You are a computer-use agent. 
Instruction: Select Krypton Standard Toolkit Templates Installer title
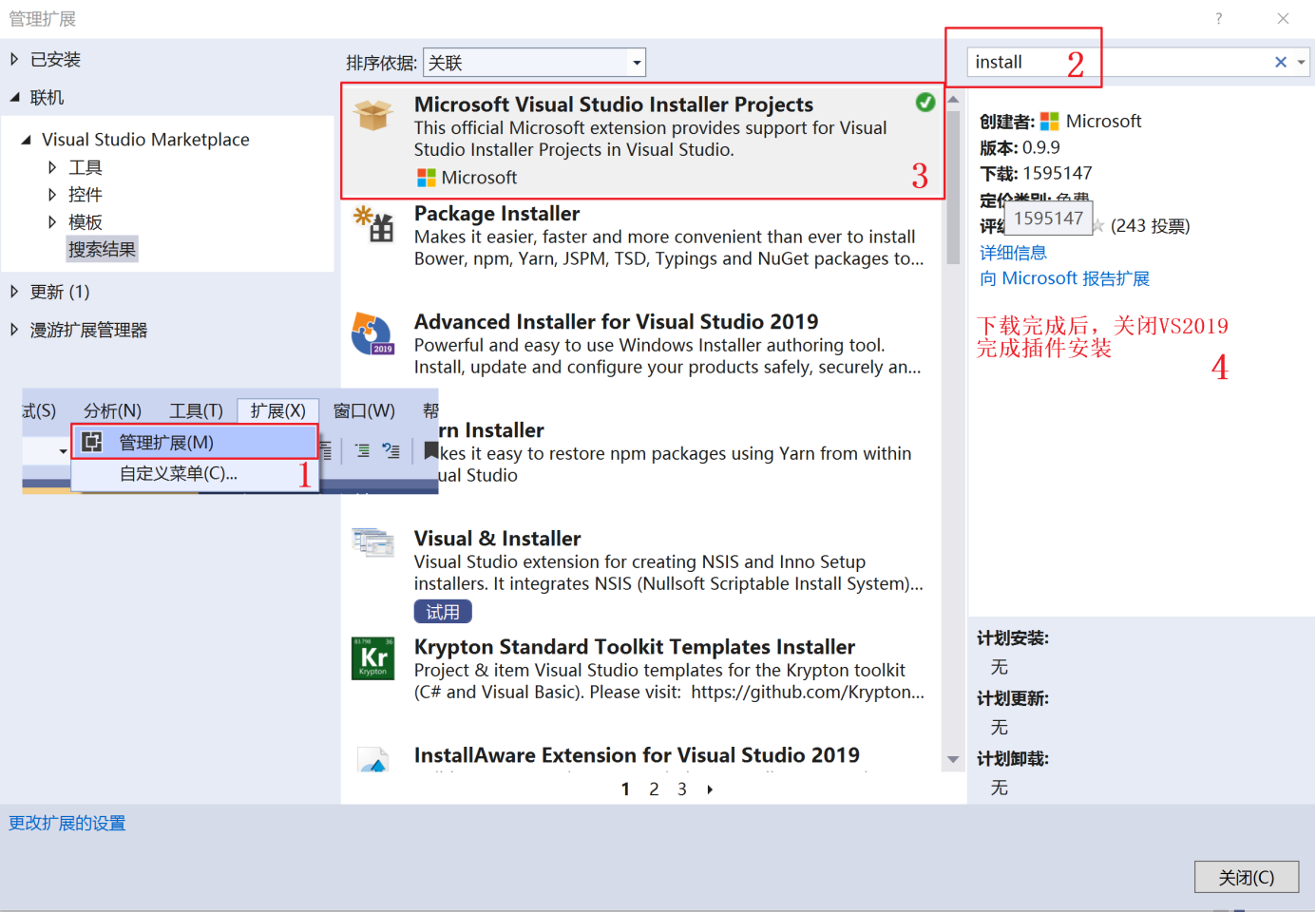click(x=635, y=647)
